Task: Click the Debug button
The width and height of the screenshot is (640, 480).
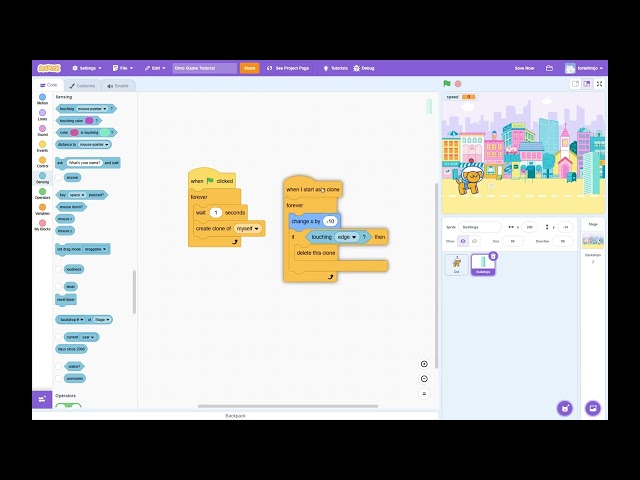Action: click(x=364, y=68)
